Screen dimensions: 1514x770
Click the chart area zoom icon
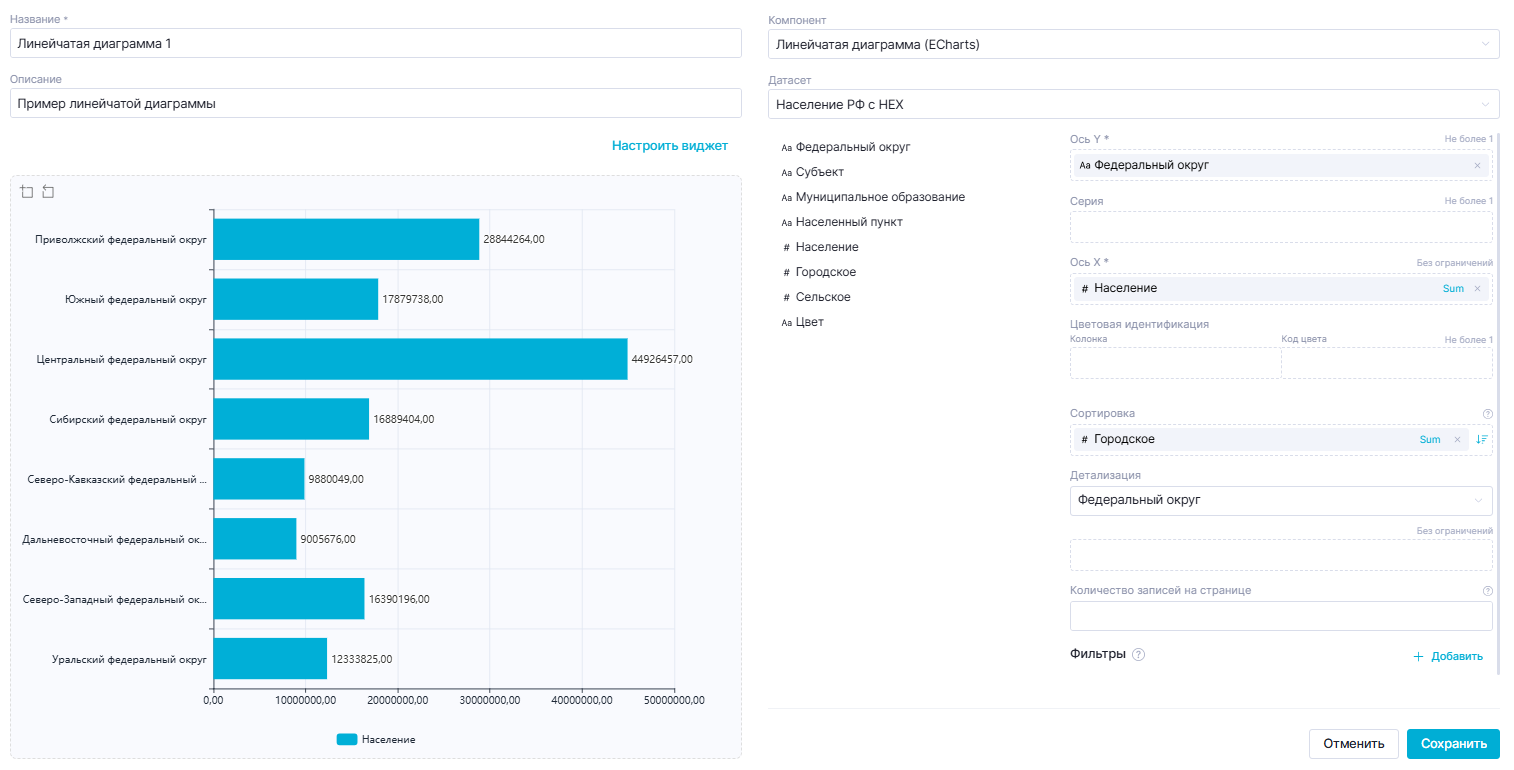click(x=27, y=192)
